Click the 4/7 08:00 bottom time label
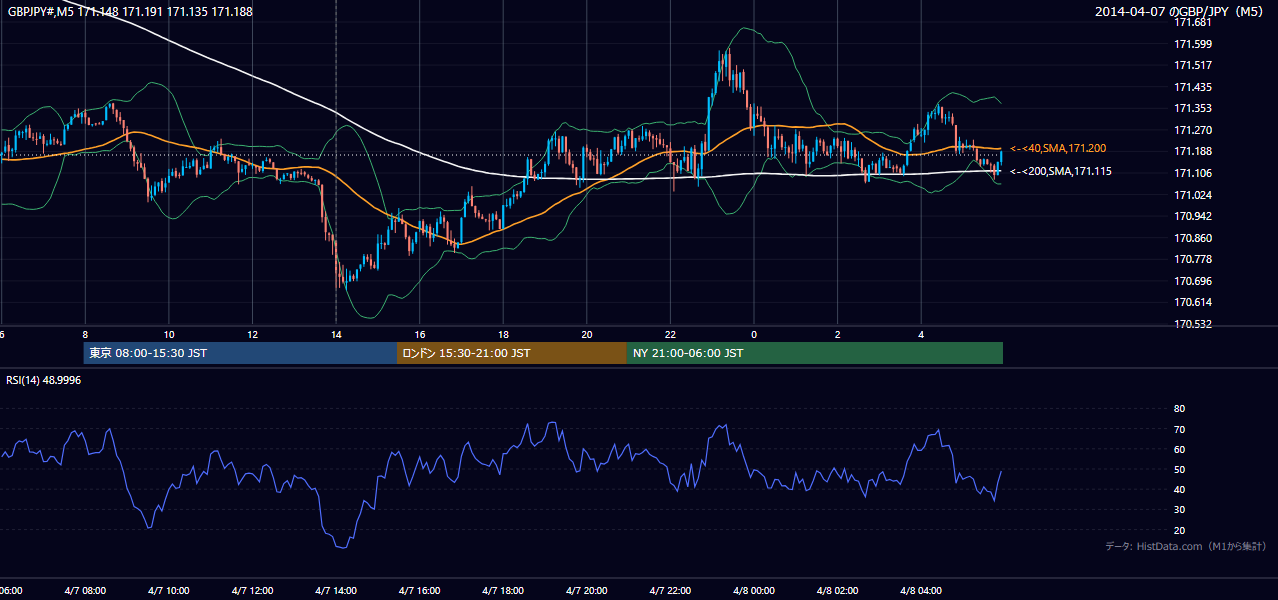This screenshot has height=600, width=1278. 85,591
